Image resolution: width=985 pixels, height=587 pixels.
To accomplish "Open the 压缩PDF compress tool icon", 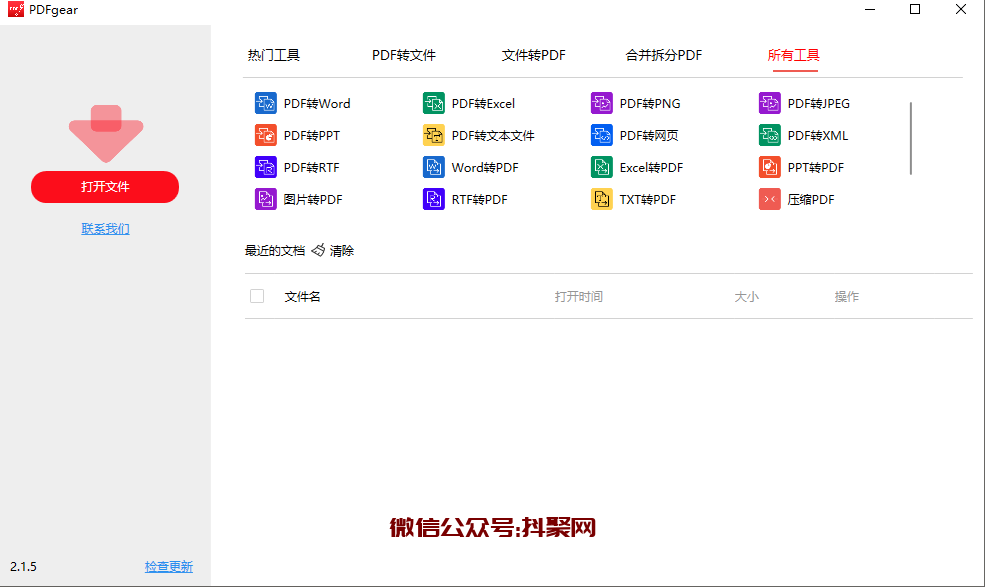I will click(x=770, y=199).
